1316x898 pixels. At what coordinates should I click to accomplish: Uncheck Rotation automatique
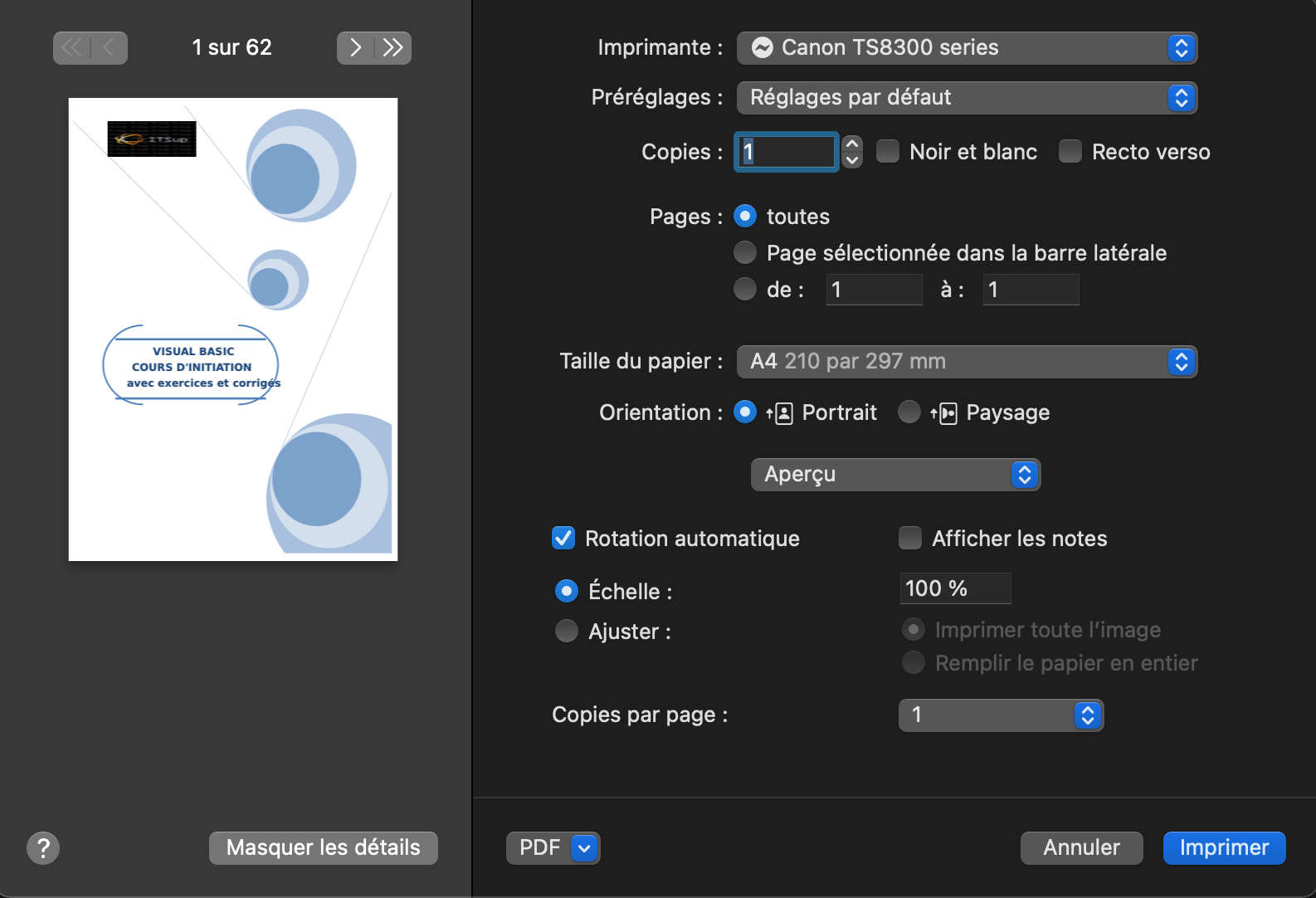pos(563,538)
